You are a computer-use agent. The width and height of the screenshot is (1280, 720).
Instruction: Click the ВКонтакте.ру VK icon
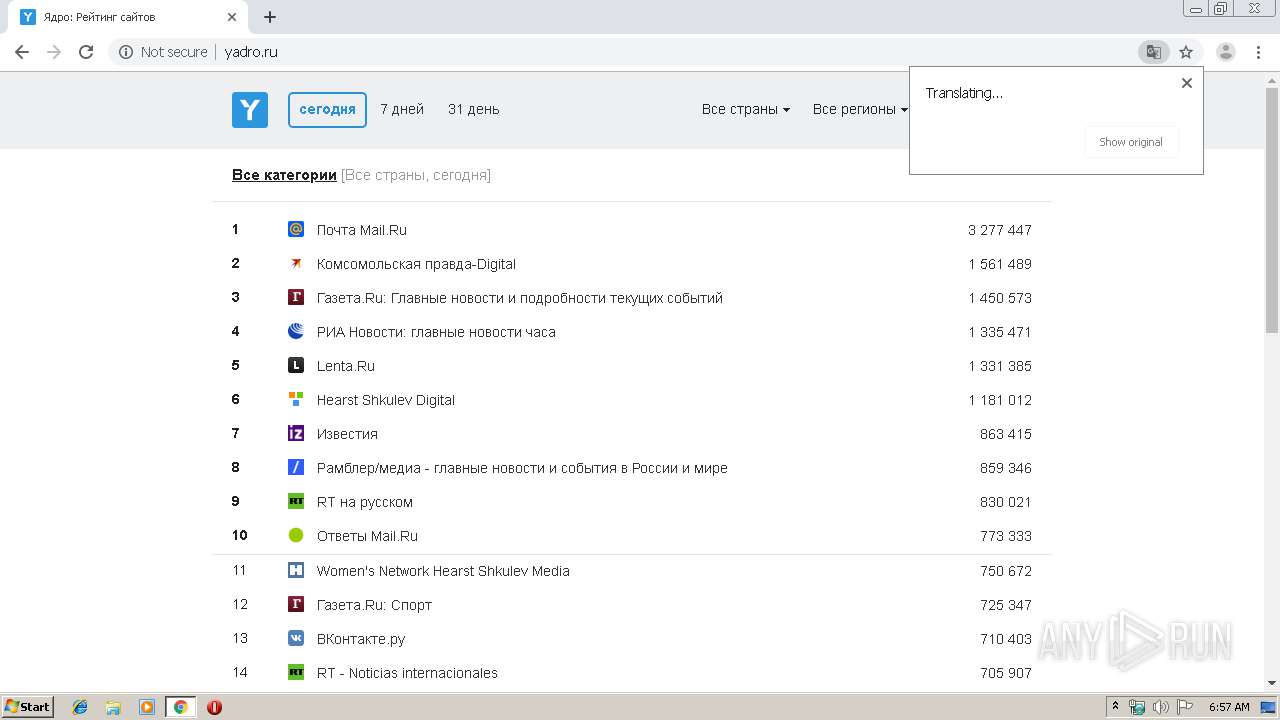pyautogui.click(x=296, y=638)
